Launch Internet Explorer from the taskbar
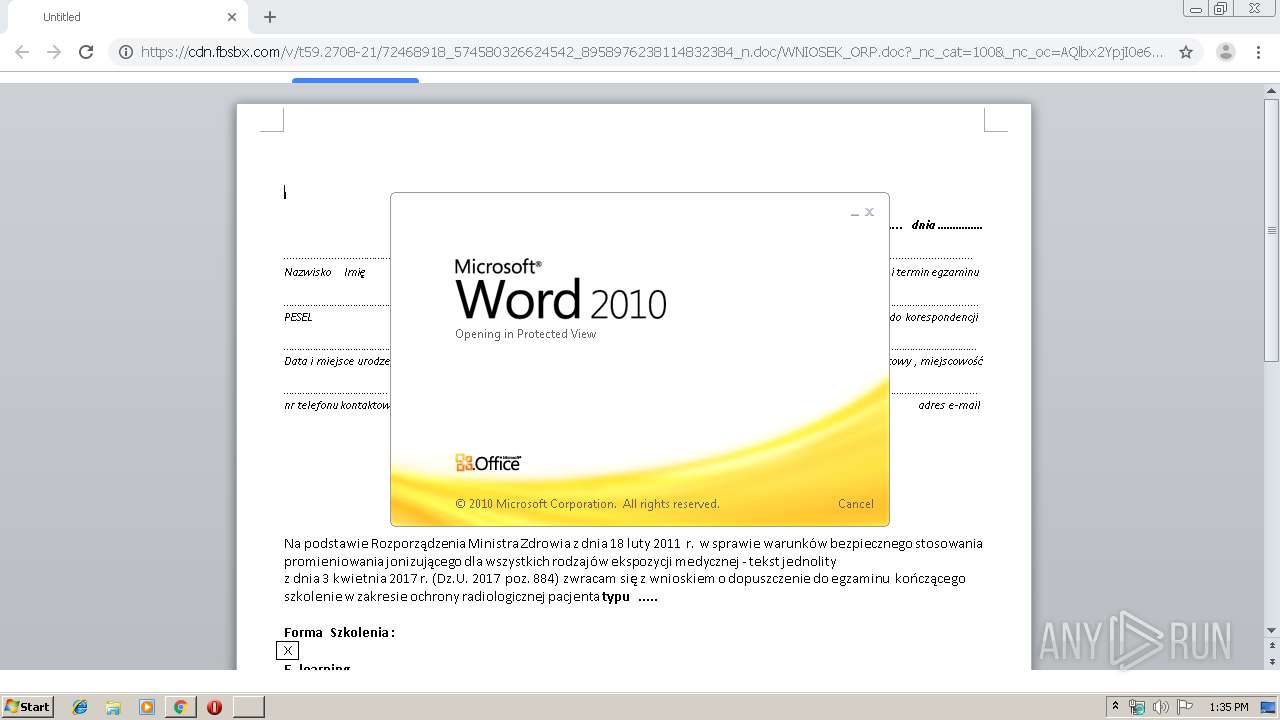 point(80,707)
